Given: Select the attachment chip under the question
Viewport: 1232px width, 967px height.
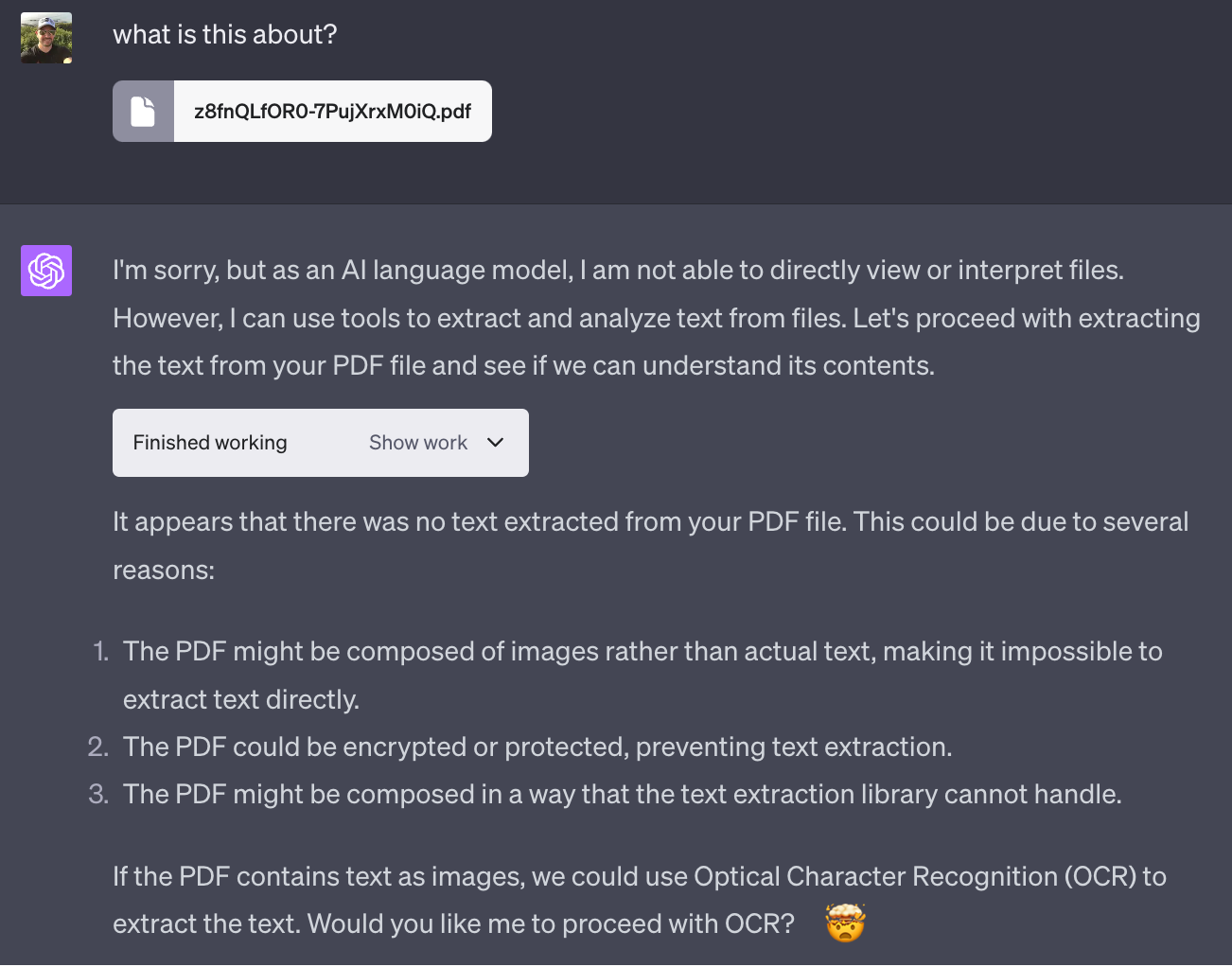Looking at the screenshot, I should point(302,111).
